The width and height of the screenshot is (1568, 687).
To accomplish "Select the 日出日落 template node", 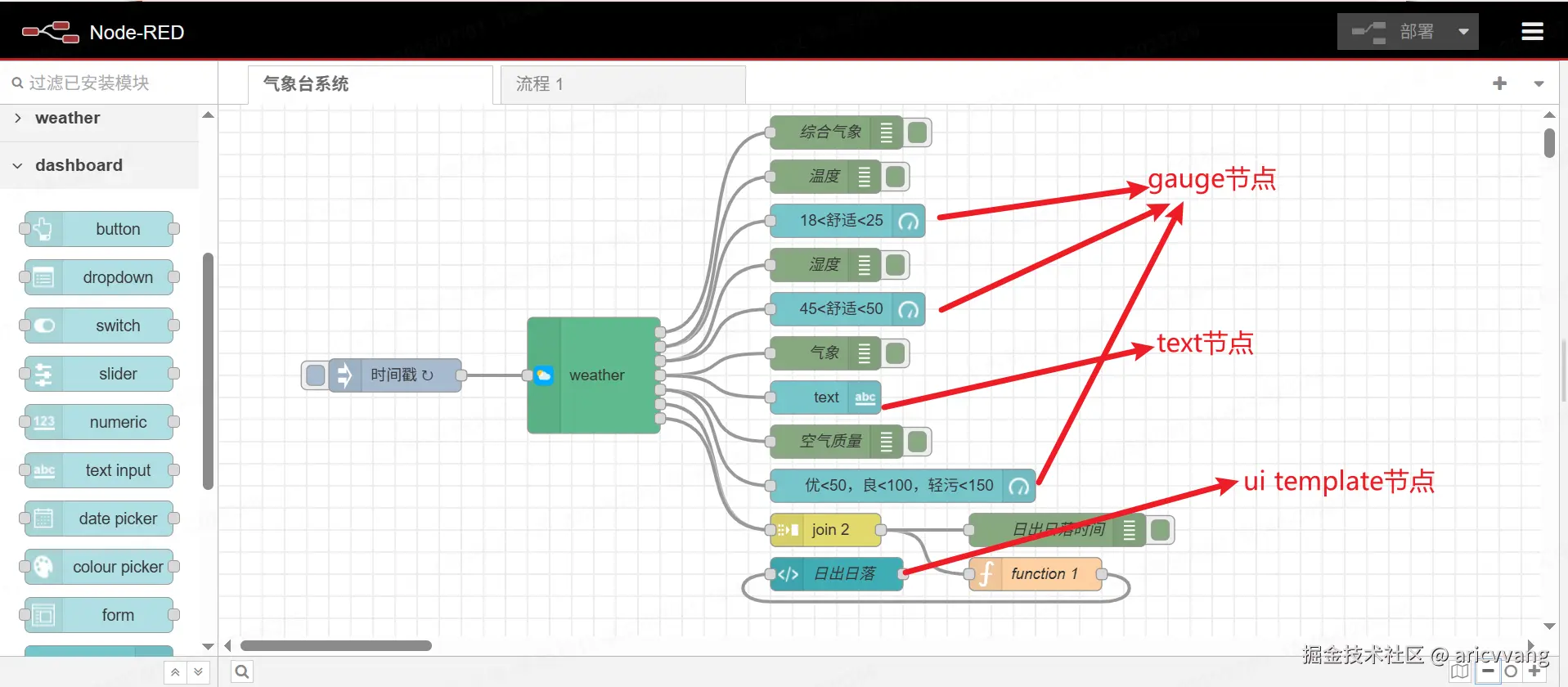I will point(837,574).
